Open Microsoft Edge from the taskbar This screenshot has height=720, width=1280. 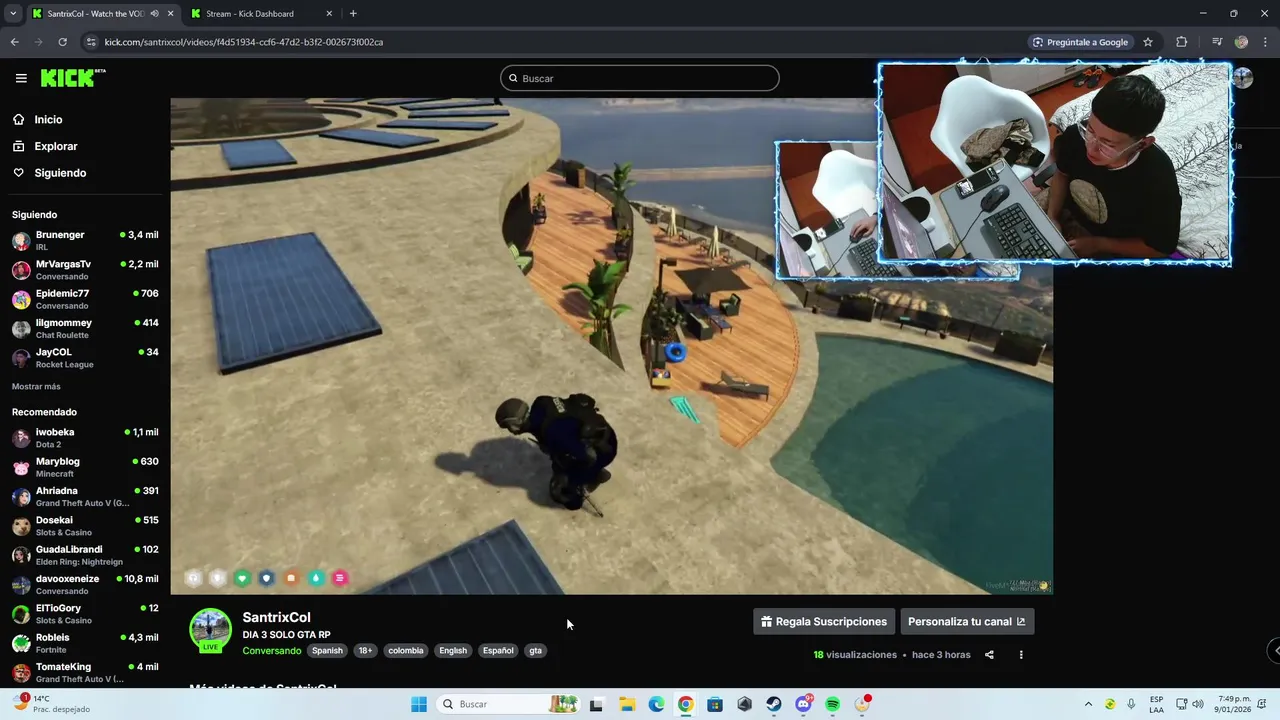tap(656, 704)
